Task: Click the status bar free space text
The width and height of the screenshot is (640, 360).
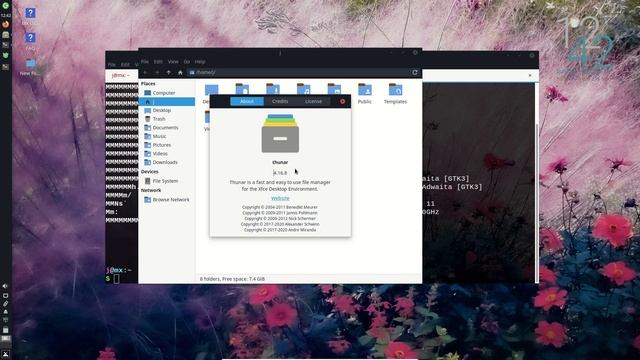Action: pyautogui.click(x=232, y=279)
